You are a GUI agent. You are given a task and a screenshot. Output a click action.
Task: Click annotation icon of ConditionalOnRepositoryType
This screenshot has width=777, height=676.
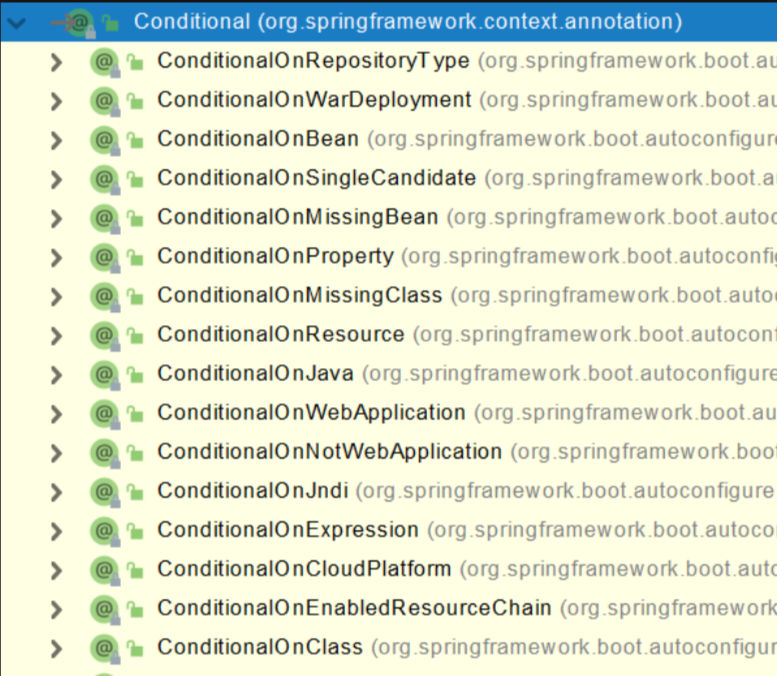[x=105, y=62]
